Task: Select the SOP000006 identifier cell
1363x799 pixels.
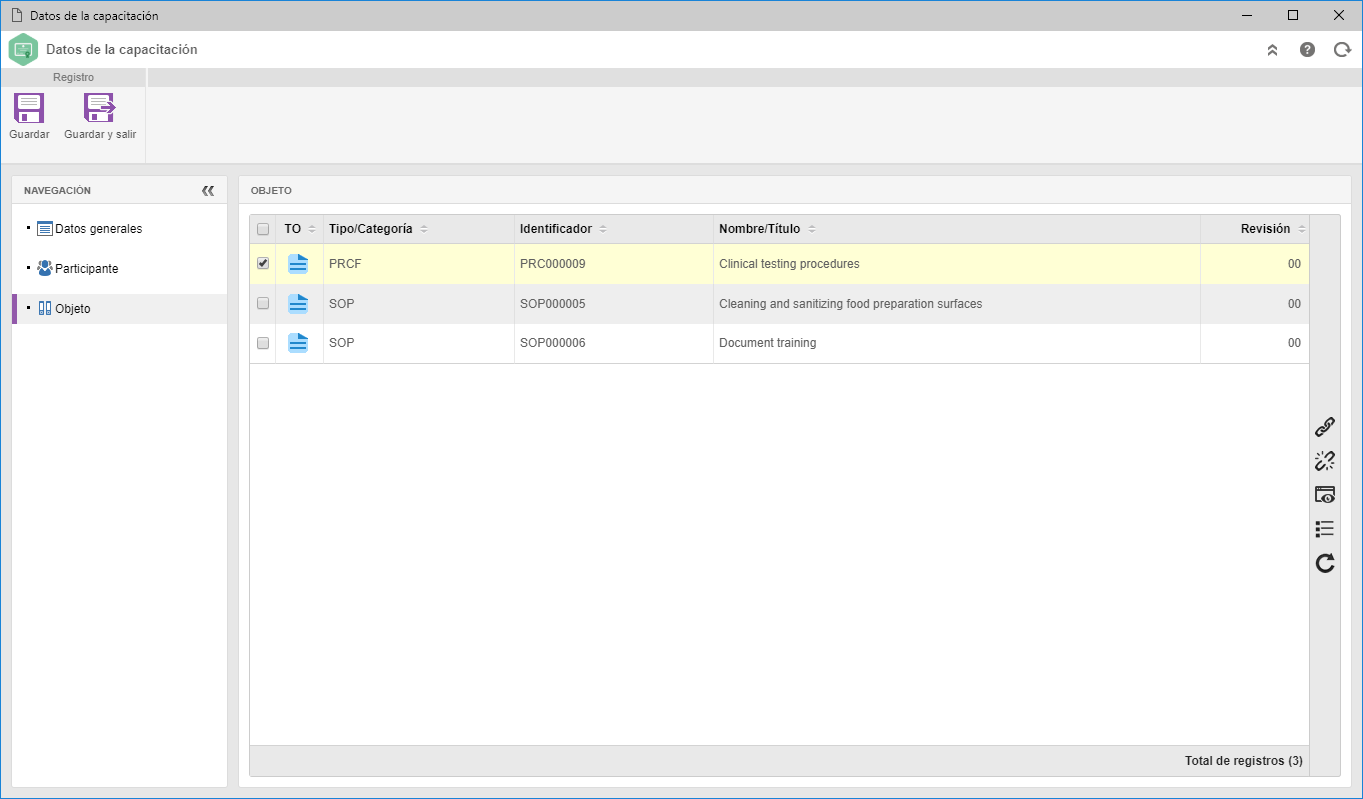Action: pos(614,343)
